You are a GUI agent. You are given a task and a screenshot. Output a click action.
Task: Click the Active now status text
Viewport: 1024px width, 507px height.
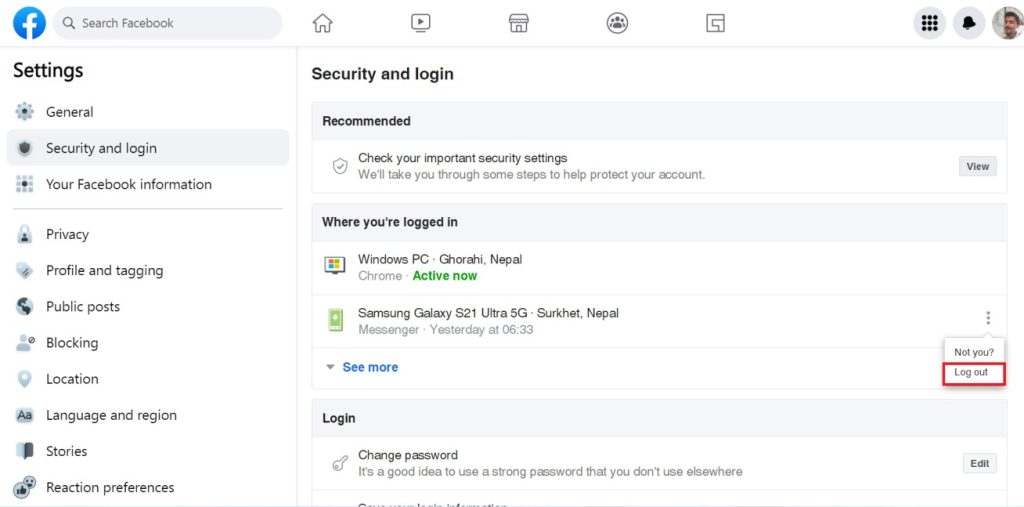[445, 276]
